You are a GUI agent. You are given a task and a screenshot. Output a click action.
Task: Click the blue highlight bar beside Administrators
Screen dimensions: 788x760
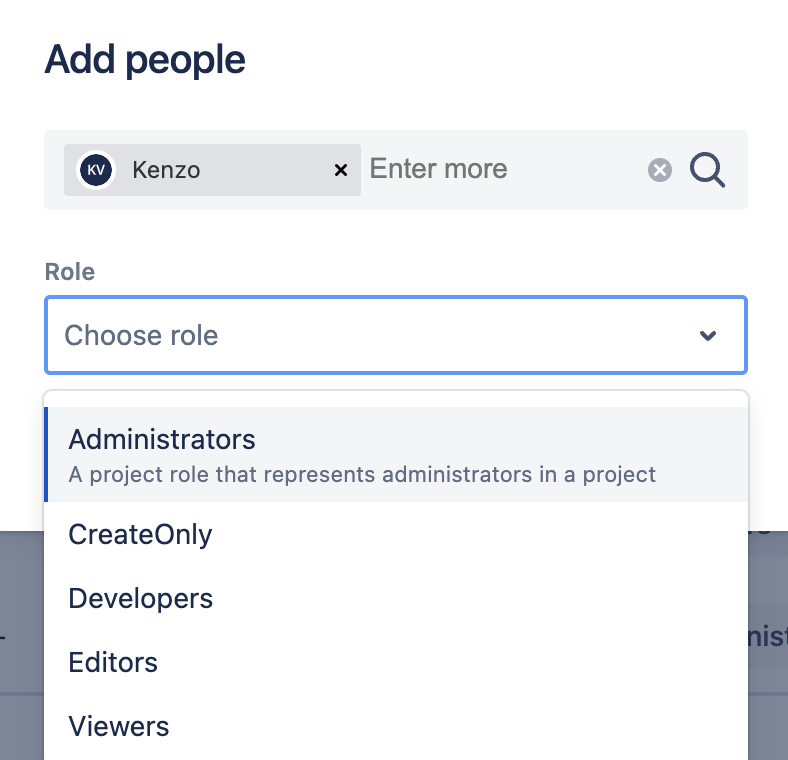46,454
